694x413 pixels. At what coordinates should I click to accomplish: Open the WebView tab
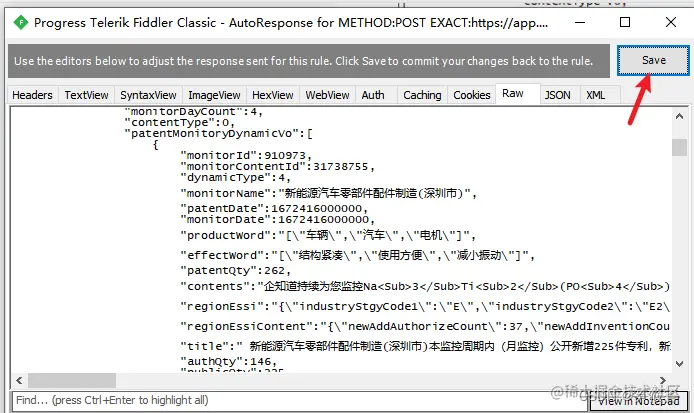(x=328, y=95)
